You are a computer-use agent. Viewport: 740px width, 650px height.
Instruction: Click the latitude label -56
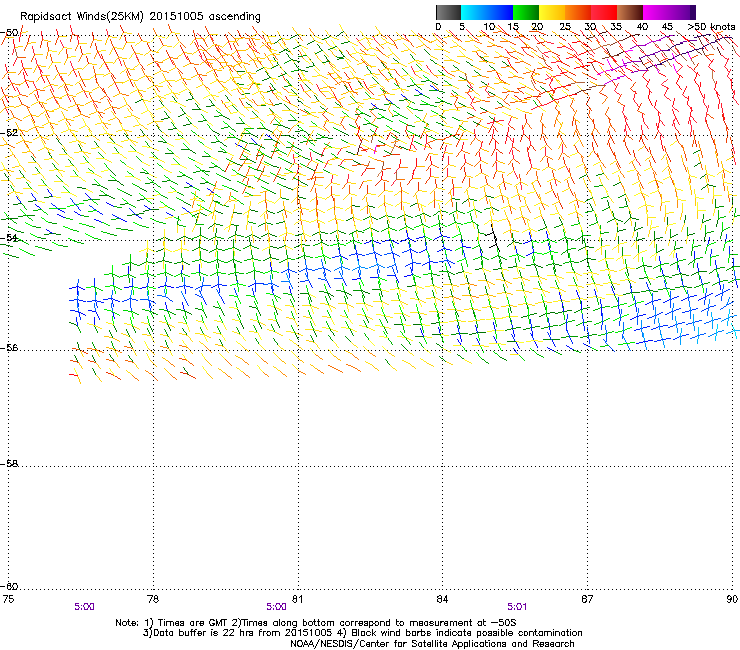pos(9,347)
